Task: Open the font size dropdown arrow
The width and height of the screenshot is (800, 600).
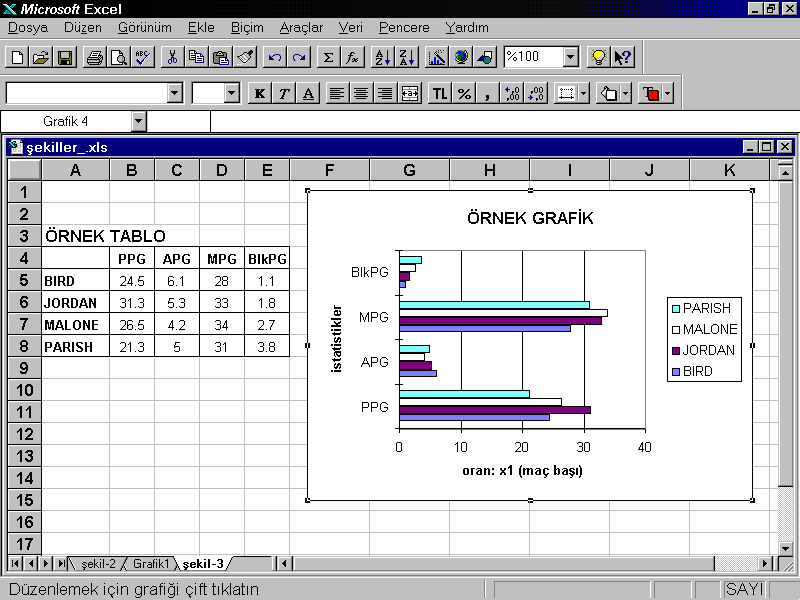Action: 232,93
